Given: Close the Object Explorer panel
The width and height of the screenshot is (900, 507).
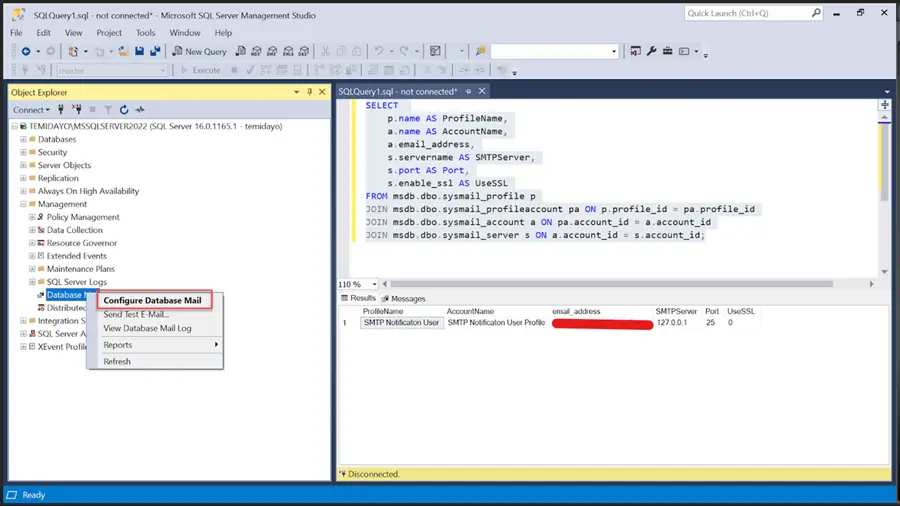Looking at the screenshot, I should tap(322, 92).
